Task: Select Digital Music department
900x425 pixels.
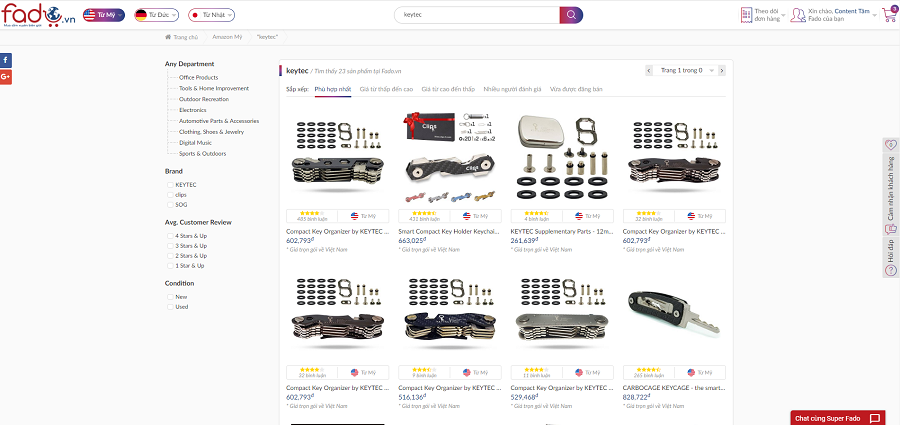Action: [x=195, y=143]
